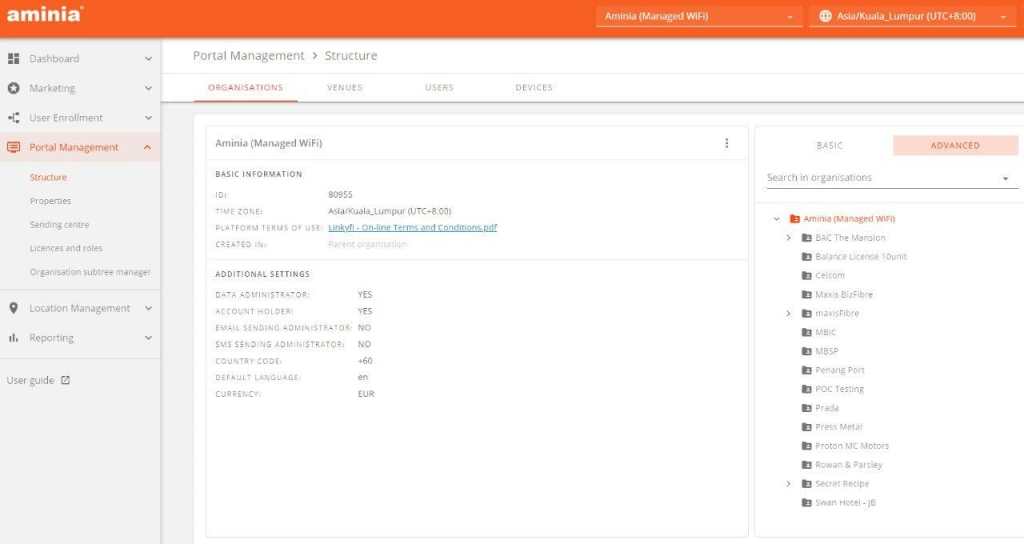
Task: Switch to the Venues tab
Action: point(345,88)
